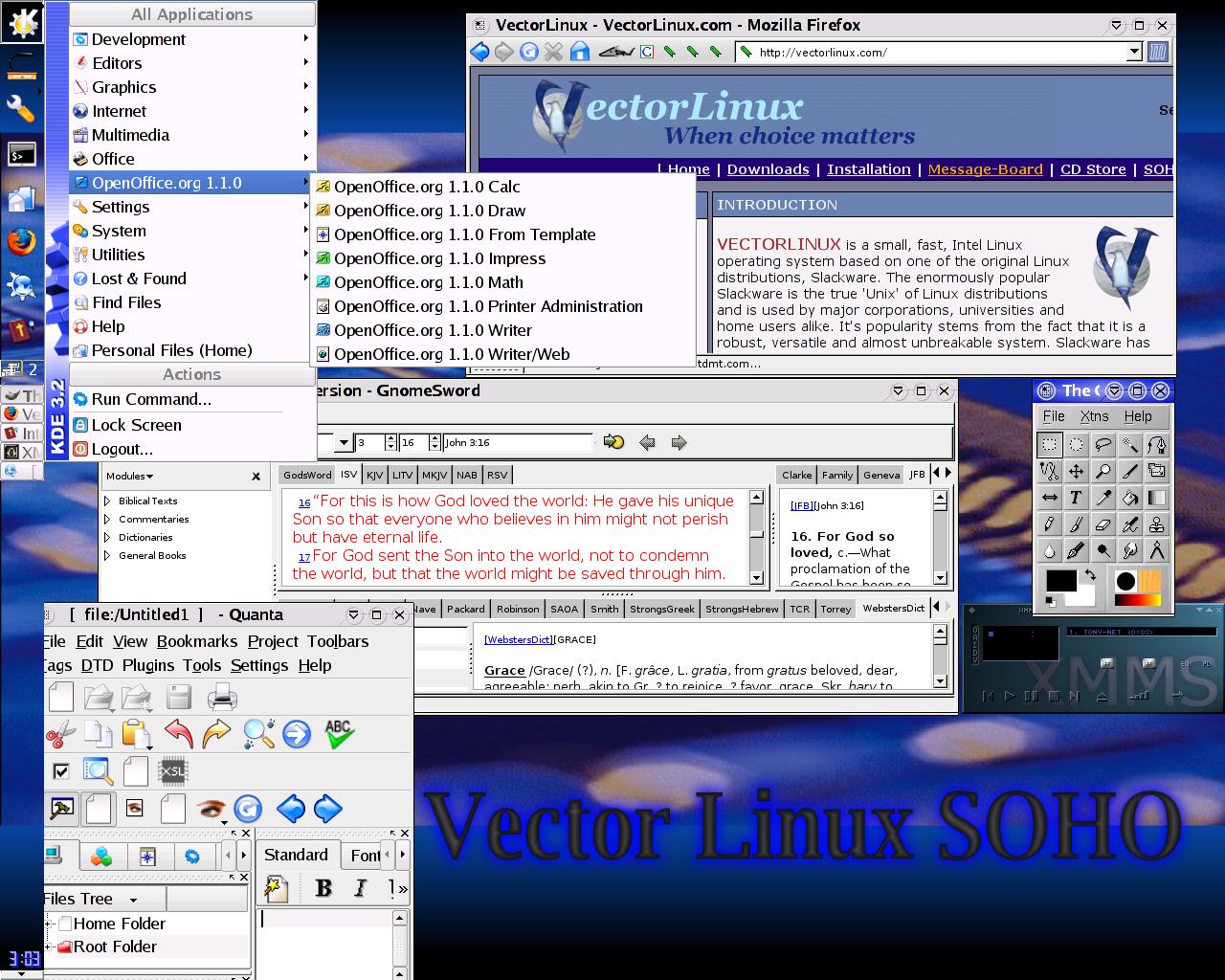Select the Ellipse Select tool in GIMP

pos(1077,445)
